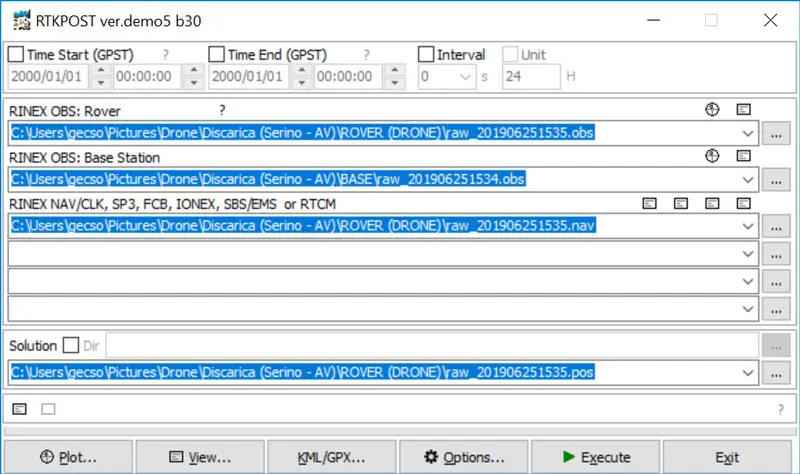Browse for the .nav navigation file
The height and width of the screenshot is (474, 800).
coord(776,227)
